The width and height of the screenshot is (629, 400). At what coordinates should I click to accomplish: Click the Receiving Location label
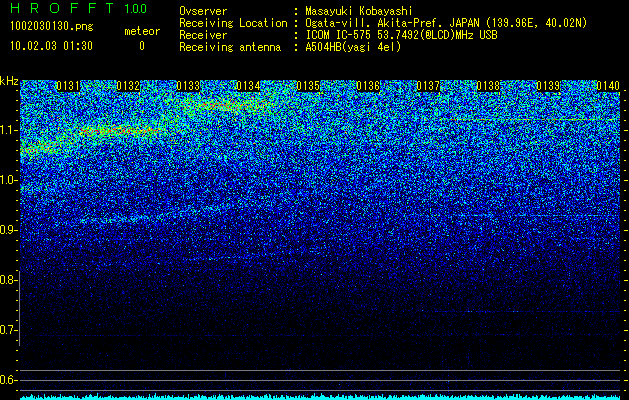coord(233,23)
